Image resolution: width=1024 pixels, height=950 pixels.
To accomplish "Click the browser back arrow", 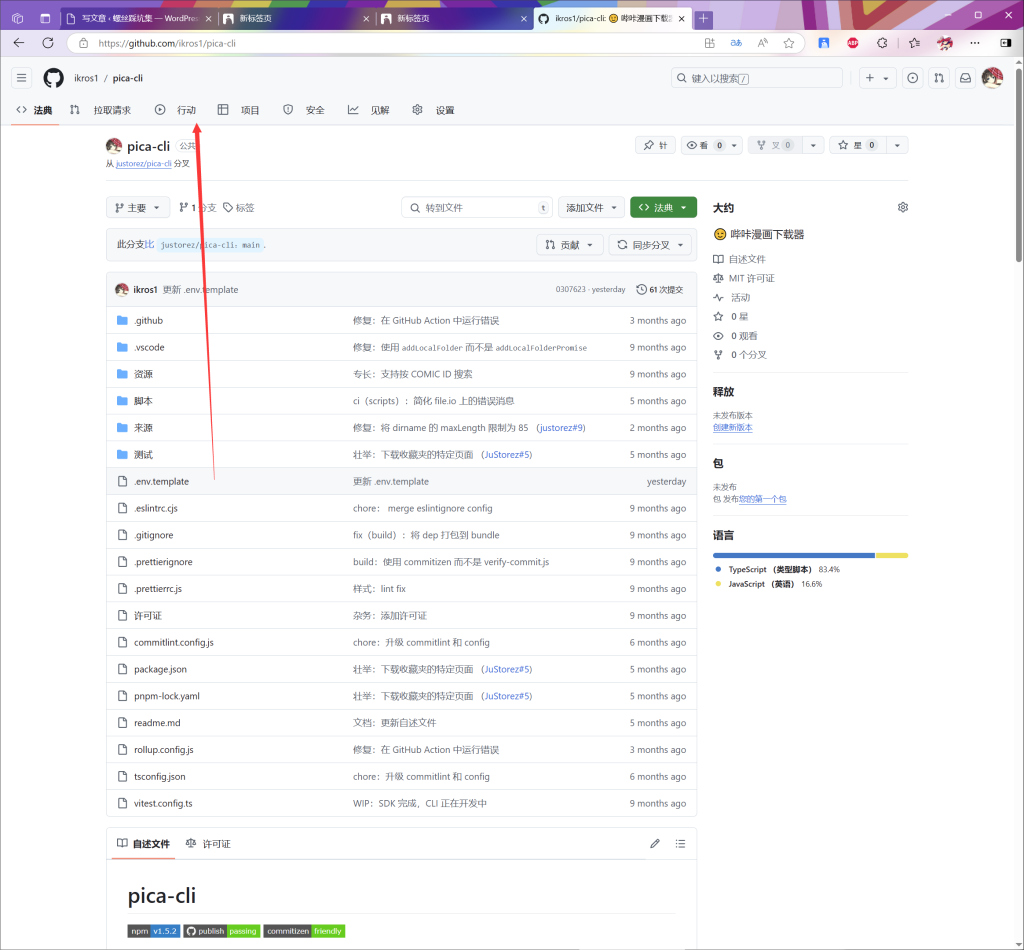I will [x=19, y=43].
